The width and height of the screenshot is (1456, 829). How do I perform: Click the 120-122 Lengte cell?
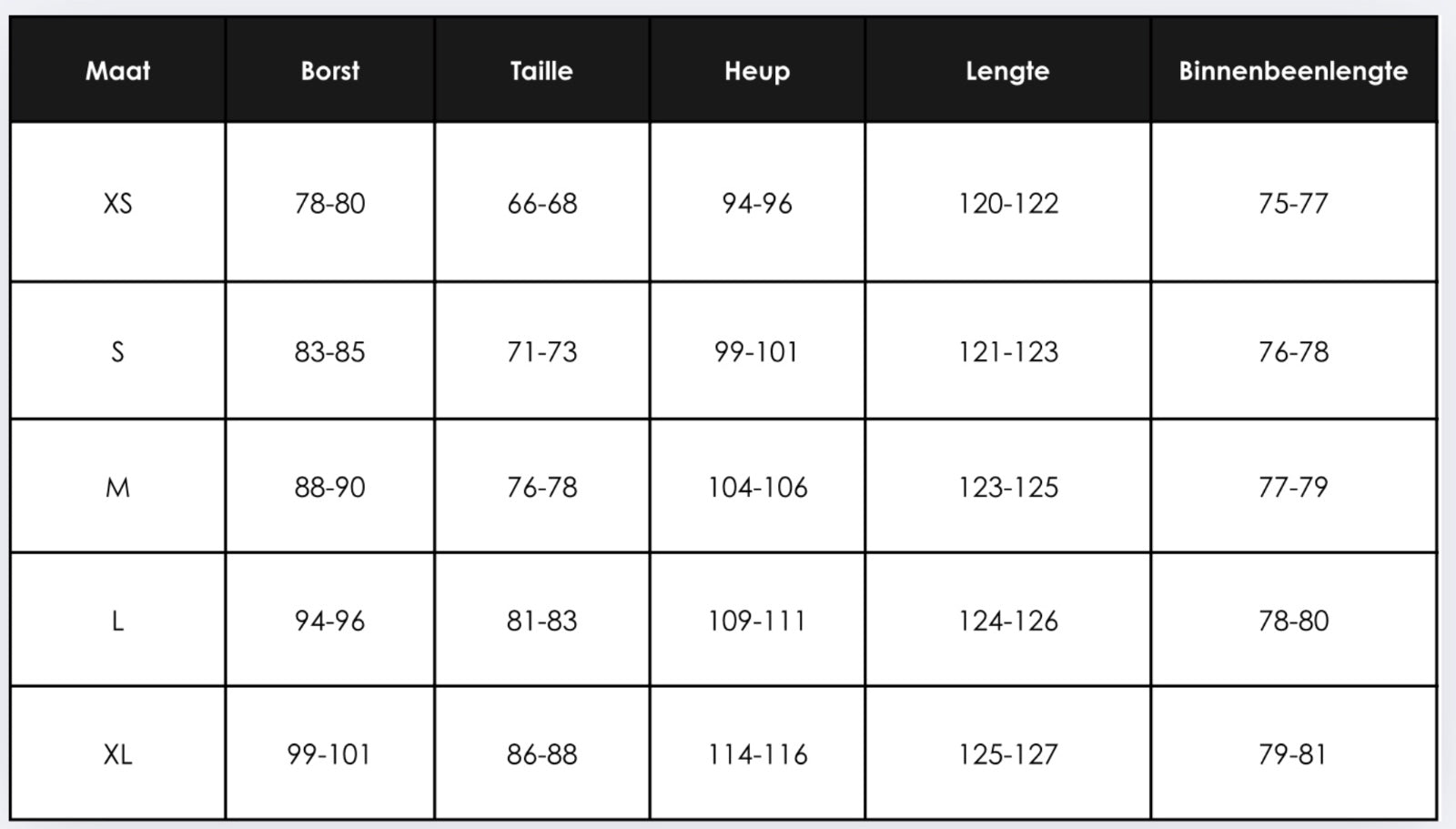coord(1007,203)
